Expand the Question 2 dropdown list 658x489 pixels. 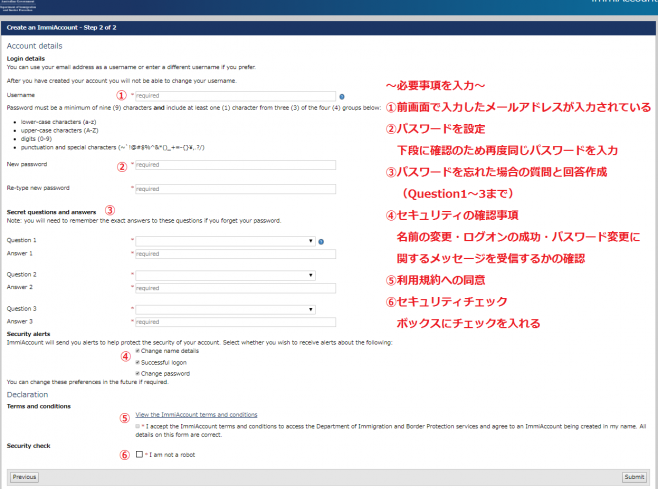[226, 274]
